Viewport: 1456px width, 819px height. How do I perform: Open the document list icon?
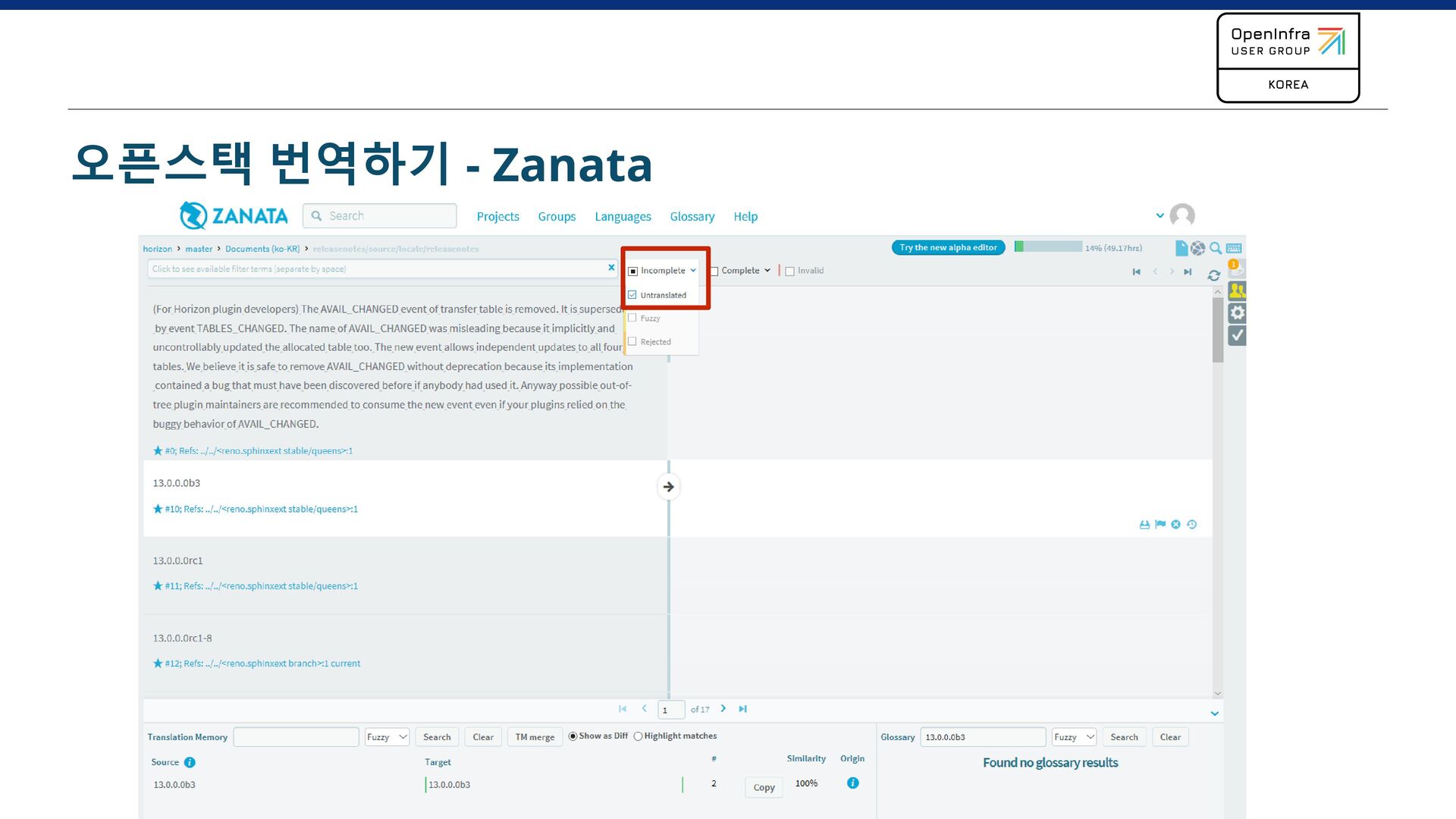tap(1181, 248)
